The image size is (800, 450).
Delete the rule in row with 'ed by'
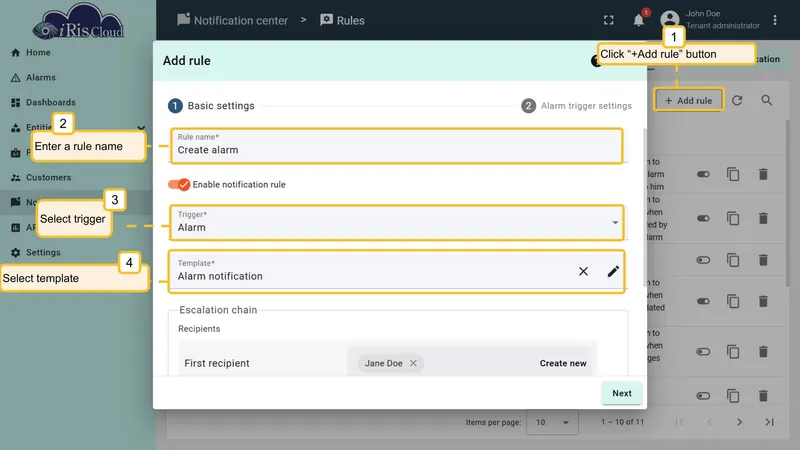coord(763,218)
